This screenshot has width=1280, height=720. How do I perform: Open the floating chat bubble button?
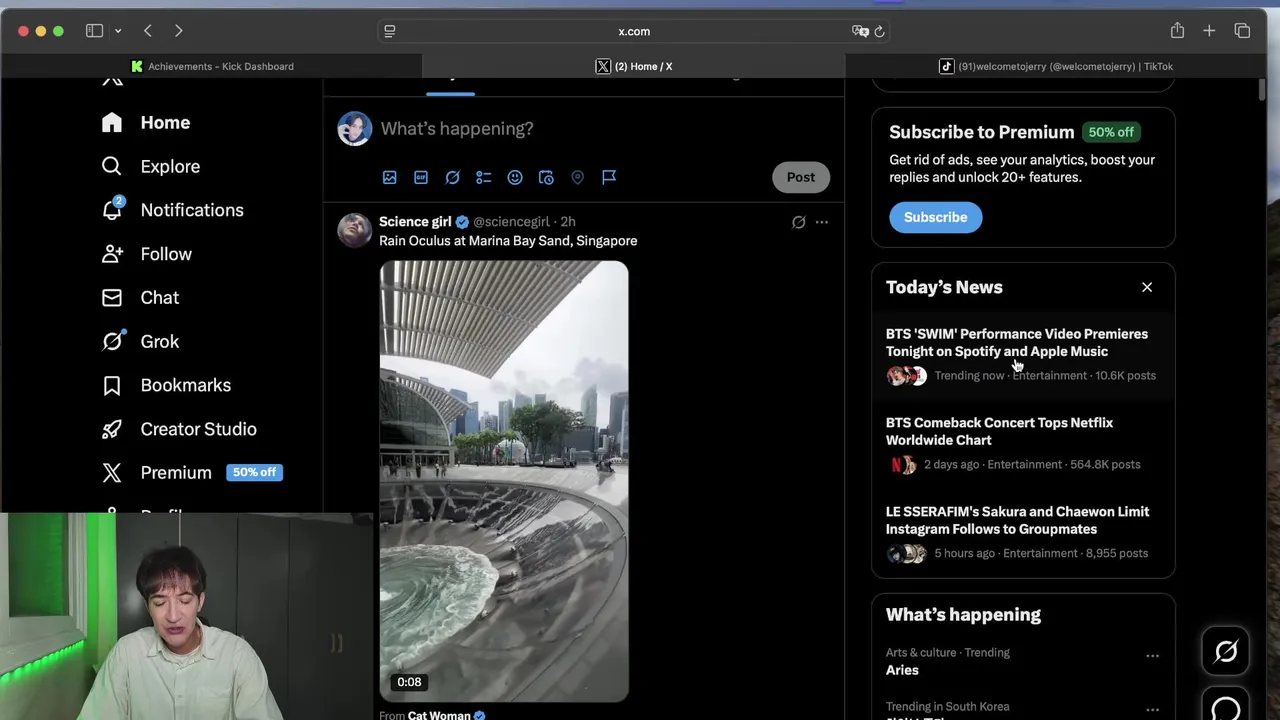(x=1226, y=705)
